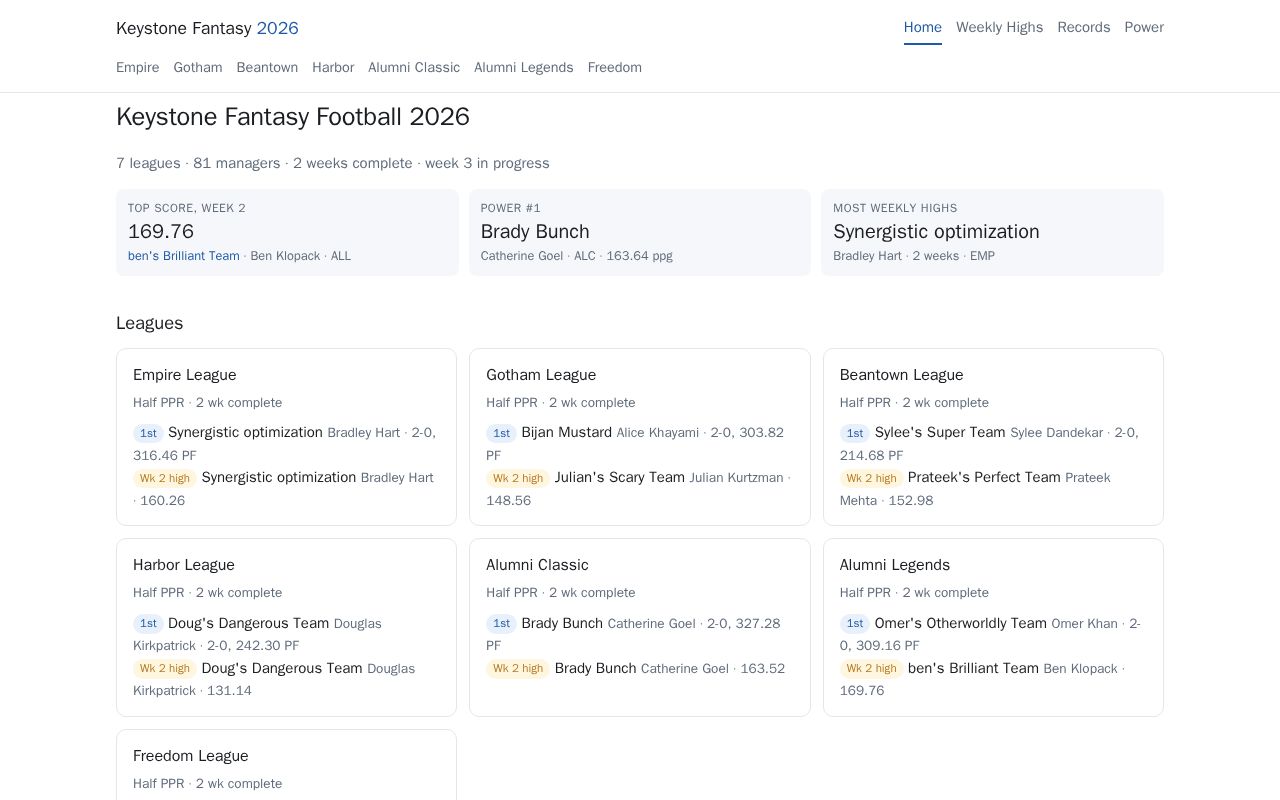Go to Weekly Highs page

999,27
